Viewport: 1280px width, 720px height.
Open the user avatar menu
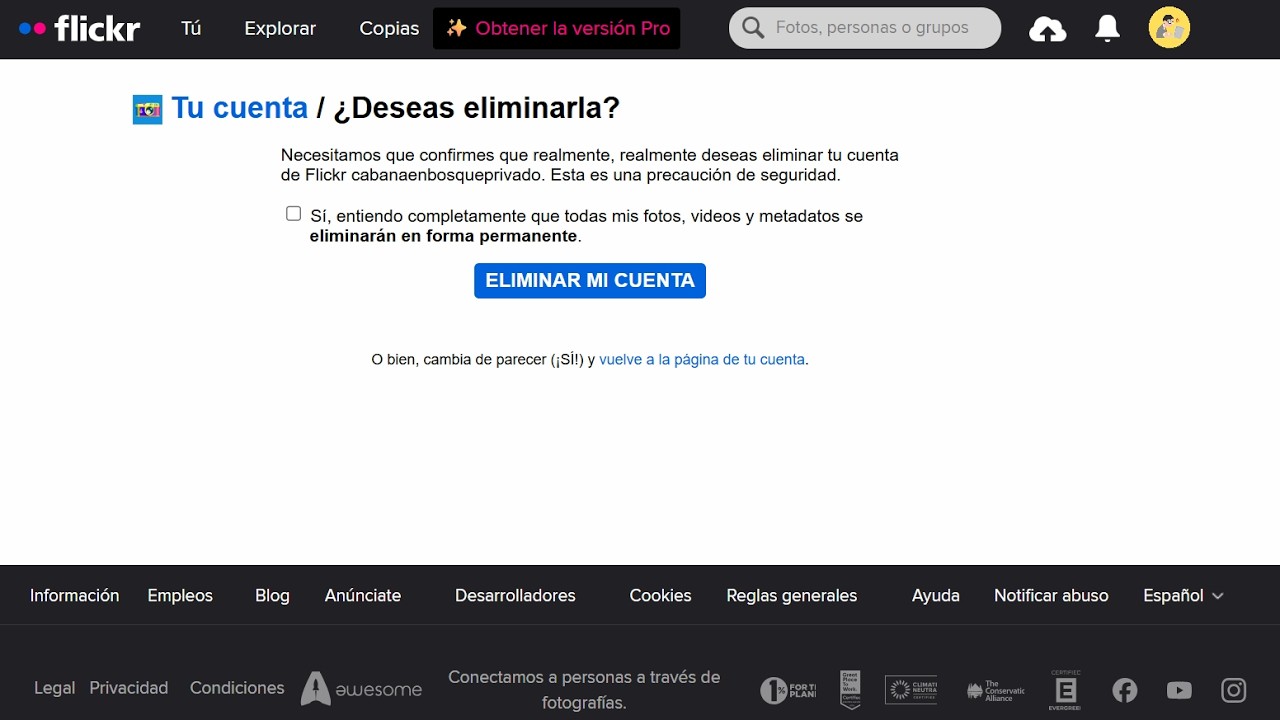point(1169,28)
